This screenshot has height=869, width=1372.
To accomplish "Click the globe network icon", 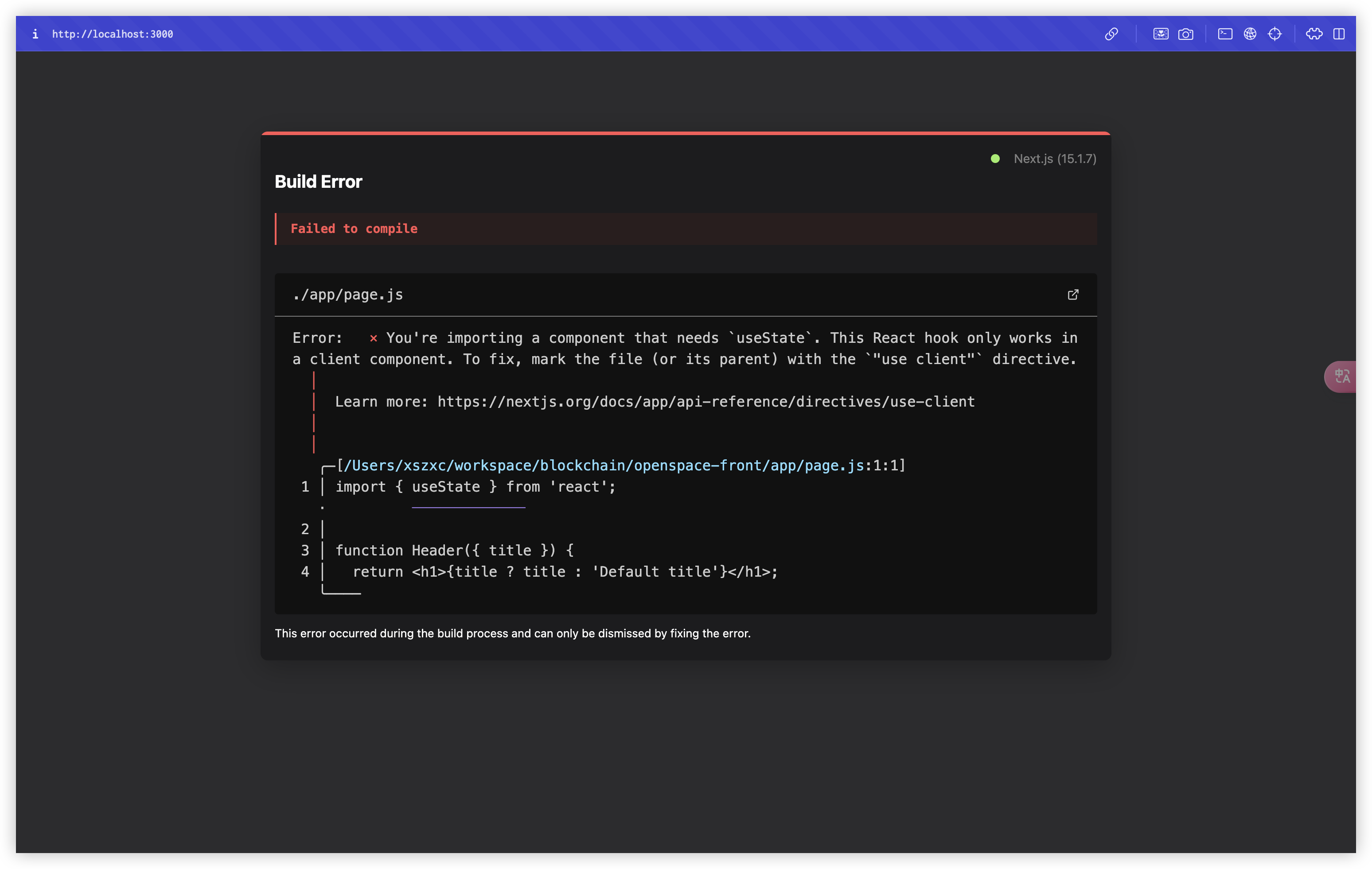I will click(1250, 34).
